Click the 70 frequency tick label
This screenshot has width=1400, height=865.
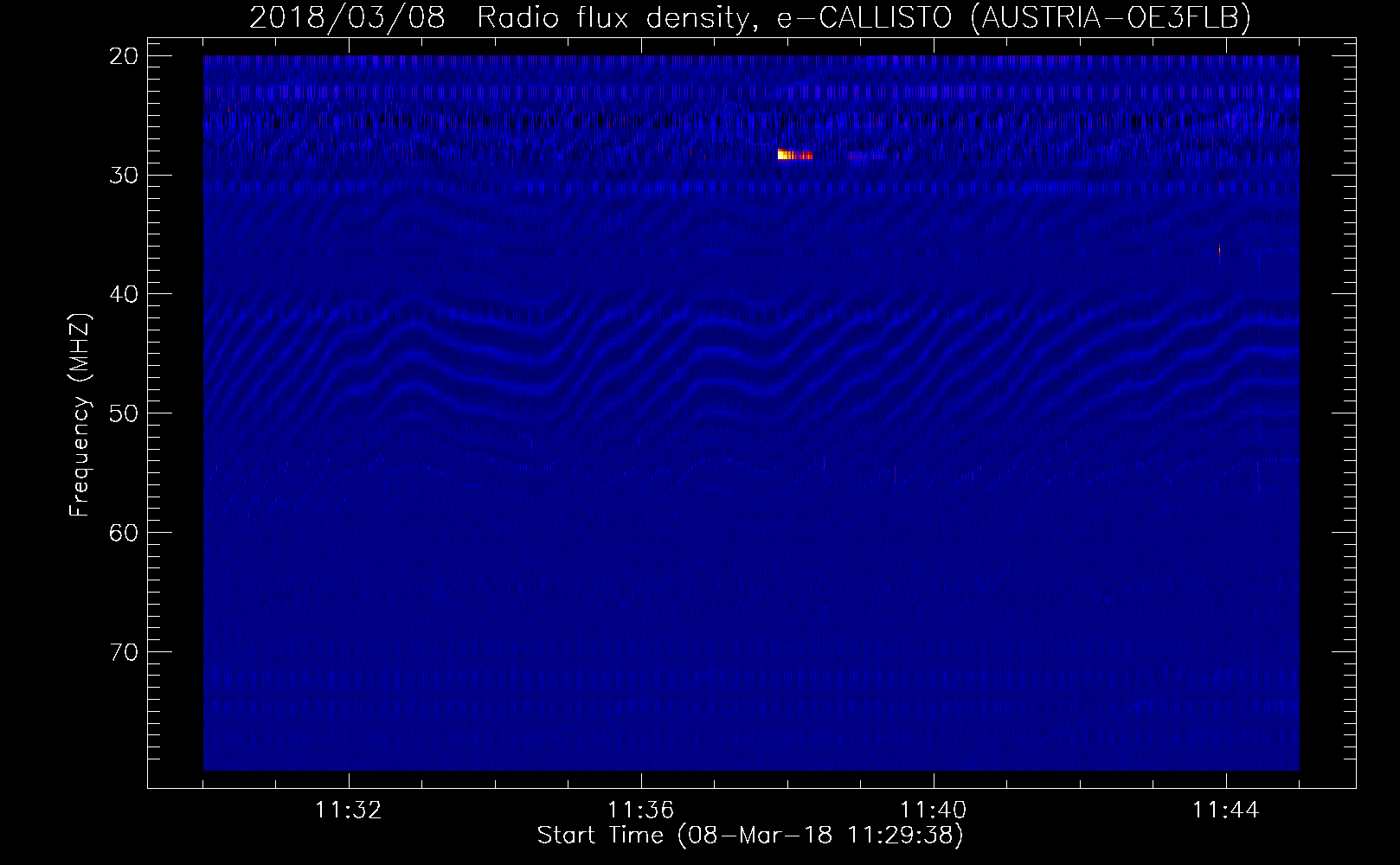pos(125,651)
